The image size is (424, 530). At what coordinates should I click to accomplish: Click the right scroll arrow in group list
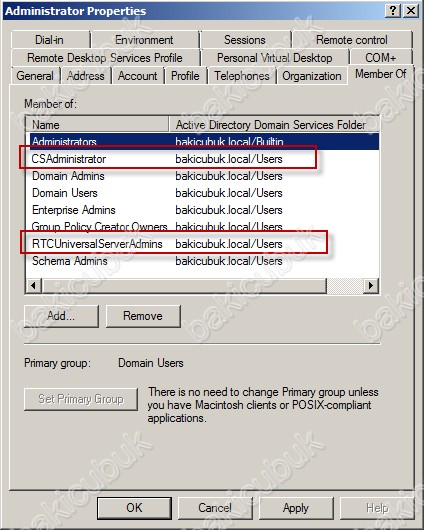click(x=371, y=286)
